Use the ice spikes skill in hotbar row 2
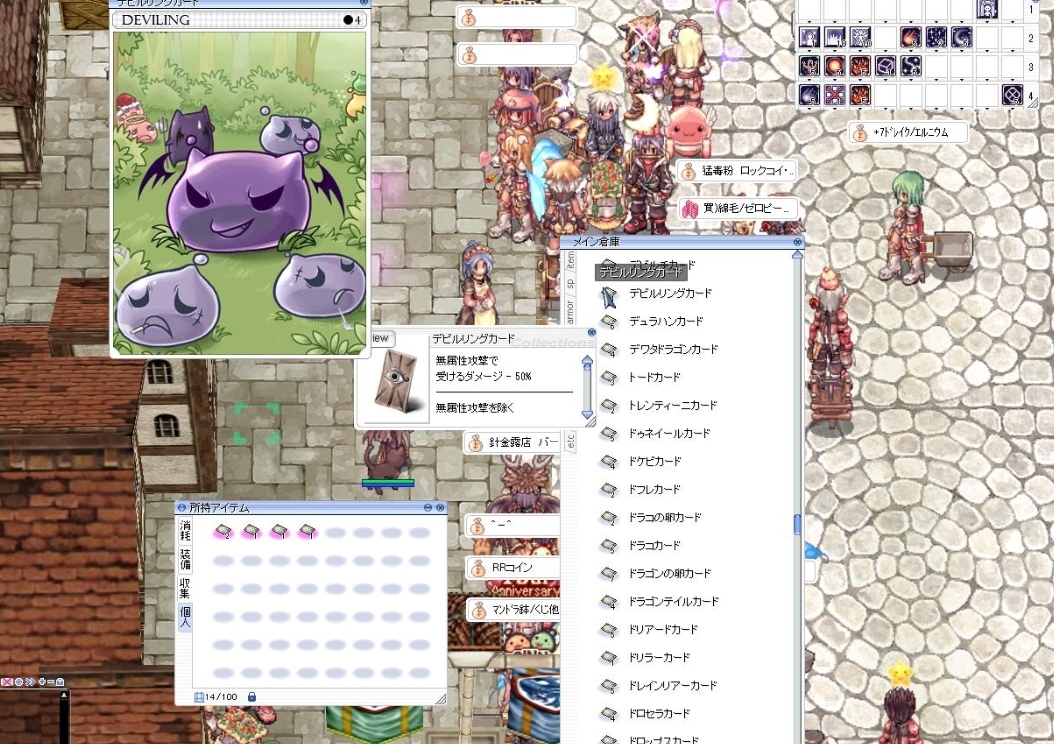Viewport: 1054px width, 744px height. coord(834,37)
